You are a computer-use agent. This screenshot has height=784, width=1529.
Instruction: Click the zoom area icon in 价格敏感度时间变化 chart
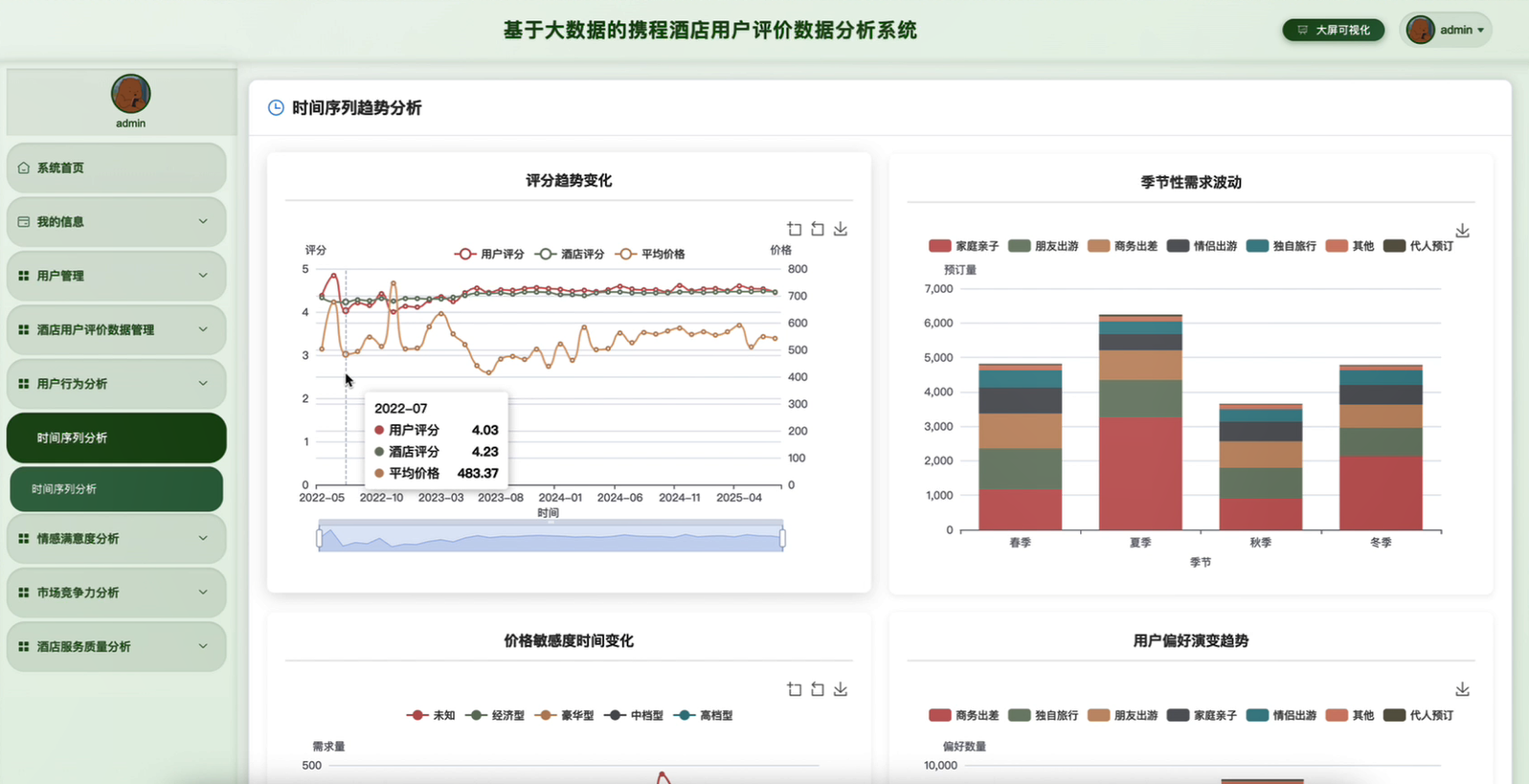pyautogui.click(x=795, y=689)
